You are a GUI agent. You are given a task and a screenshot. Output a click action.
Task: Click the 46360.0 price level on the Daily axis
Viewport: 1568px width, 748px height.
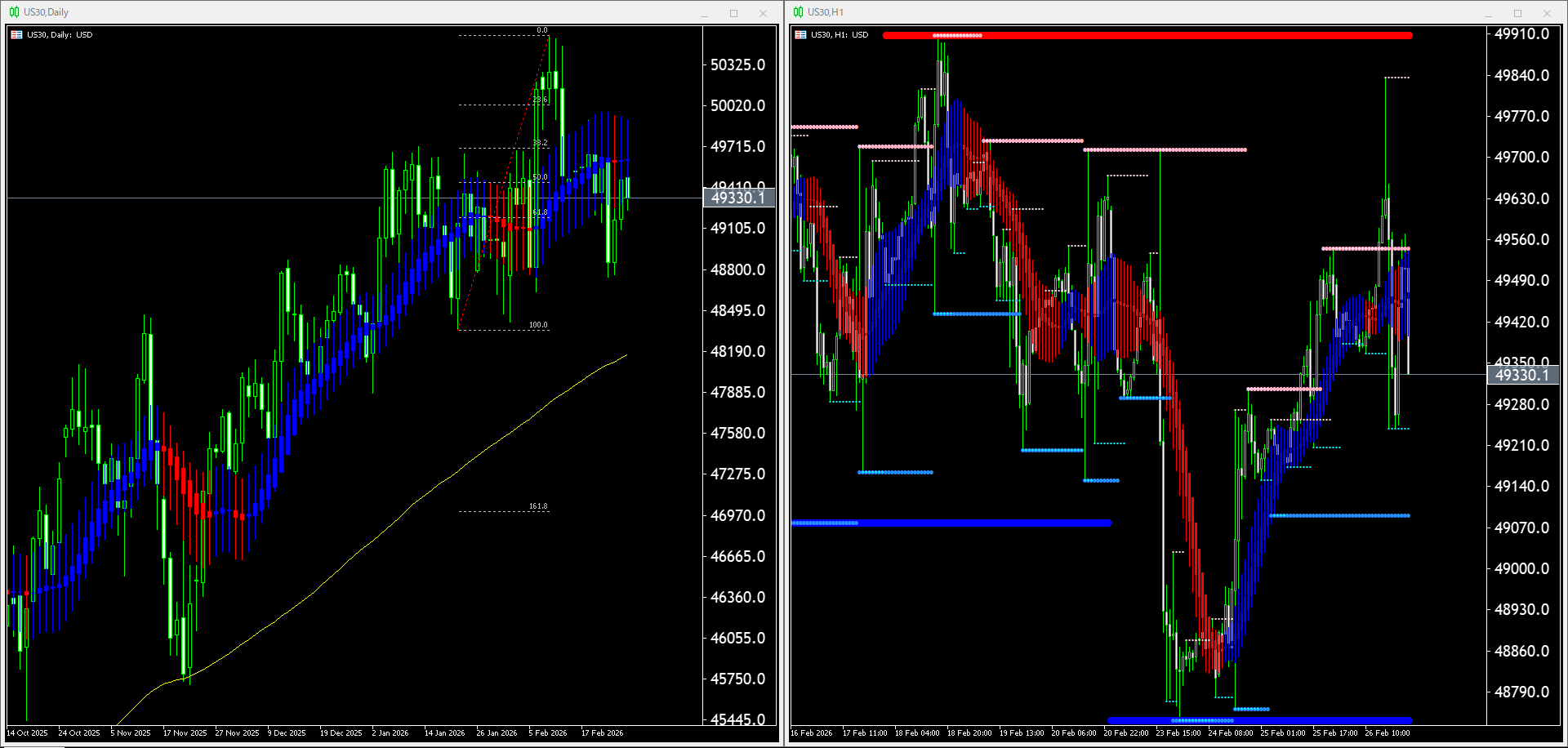[738, 597]
